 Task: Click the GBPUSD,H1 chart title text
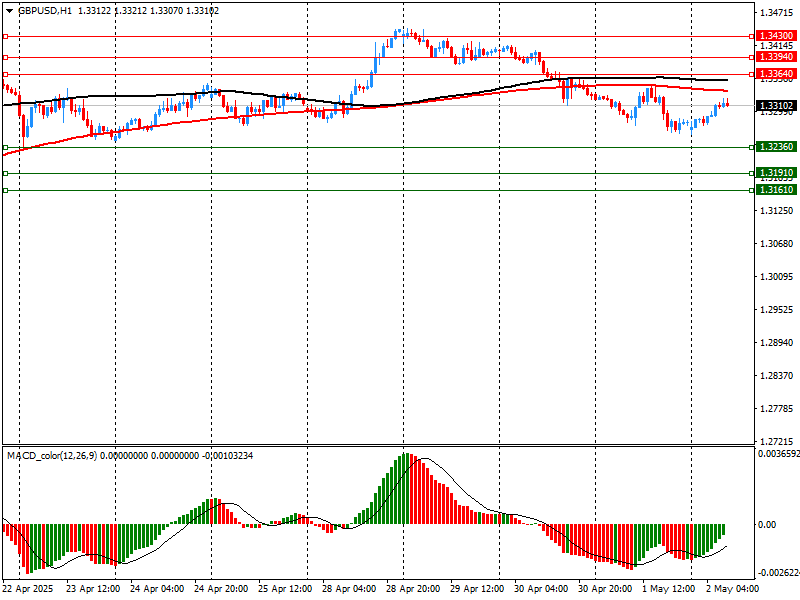(x=45, y=10)
